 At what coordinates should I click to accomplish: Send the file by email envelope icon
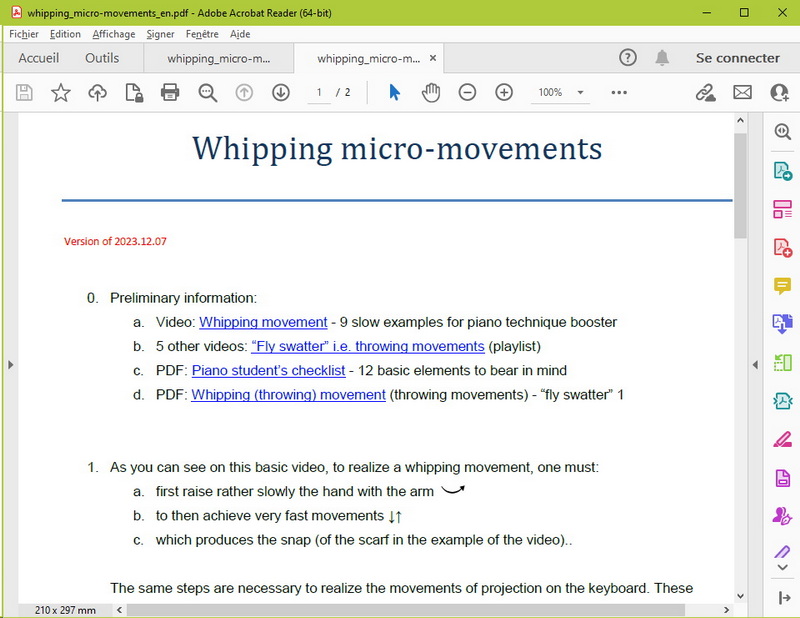[742, 93]
